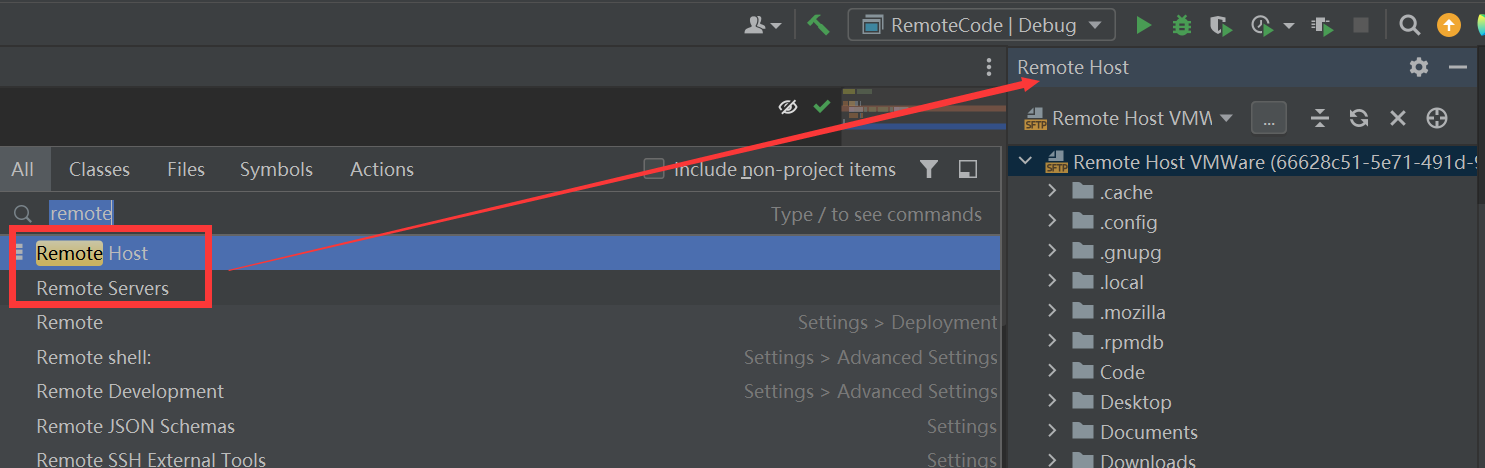Expand the Documents folder
The width and height of the screenshot is (1485, 468).
click(x=1052, y=432)
